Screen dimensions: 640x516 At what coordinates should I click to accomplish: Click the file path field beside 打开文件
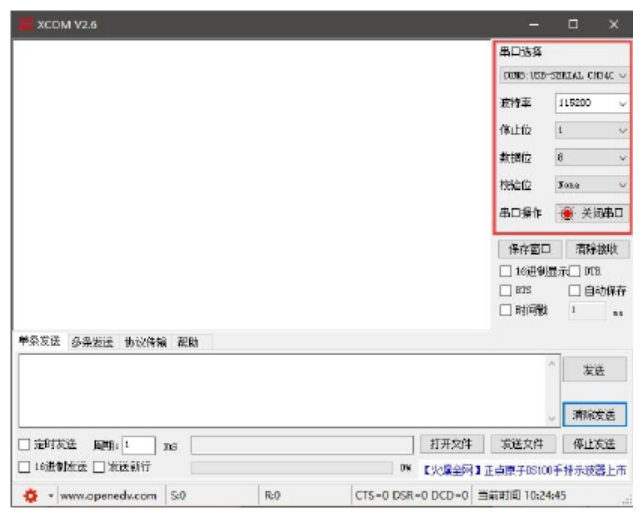(x=302, y=445)
